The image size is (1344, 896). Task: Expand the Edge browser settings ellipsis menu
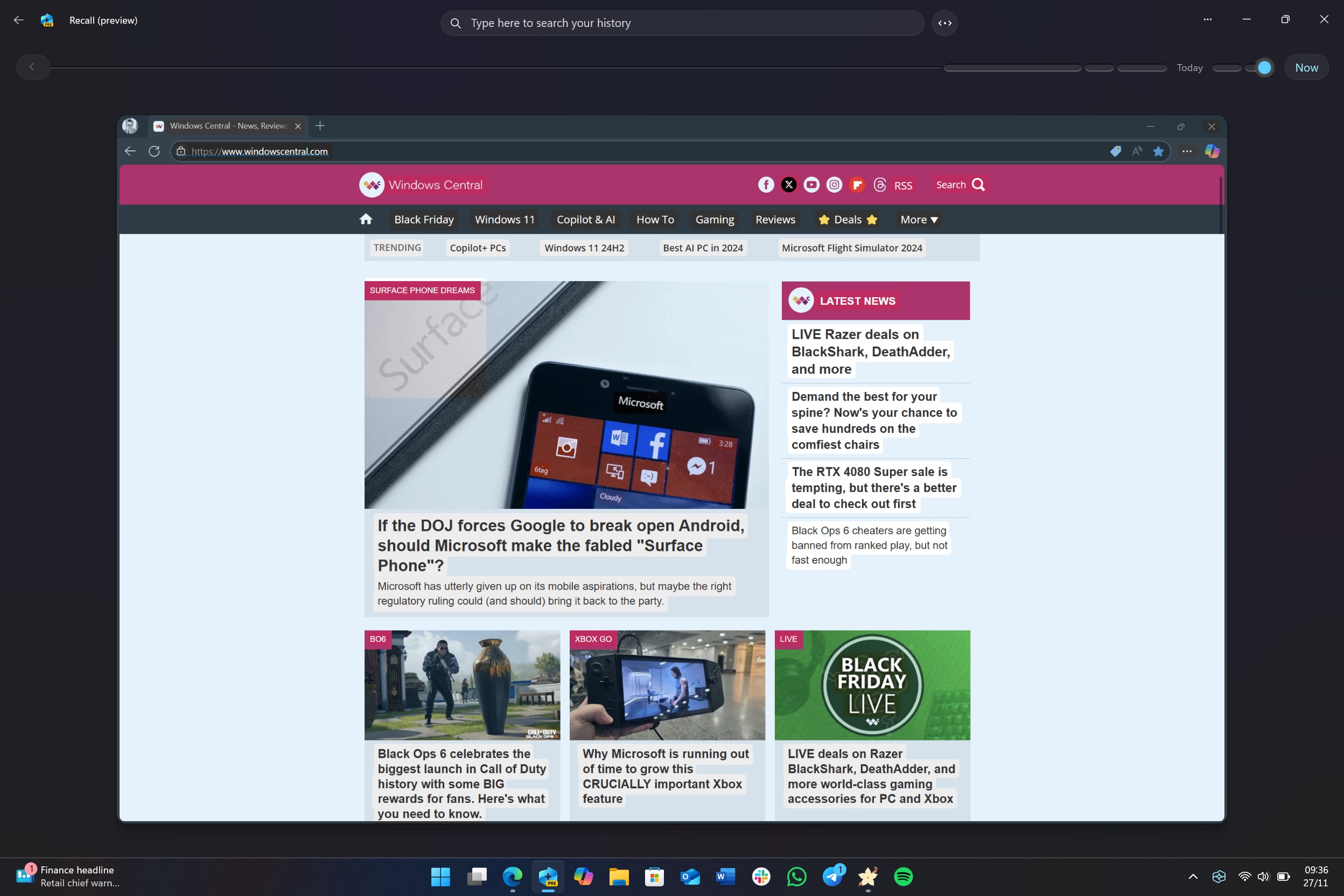click(1186, 152)
